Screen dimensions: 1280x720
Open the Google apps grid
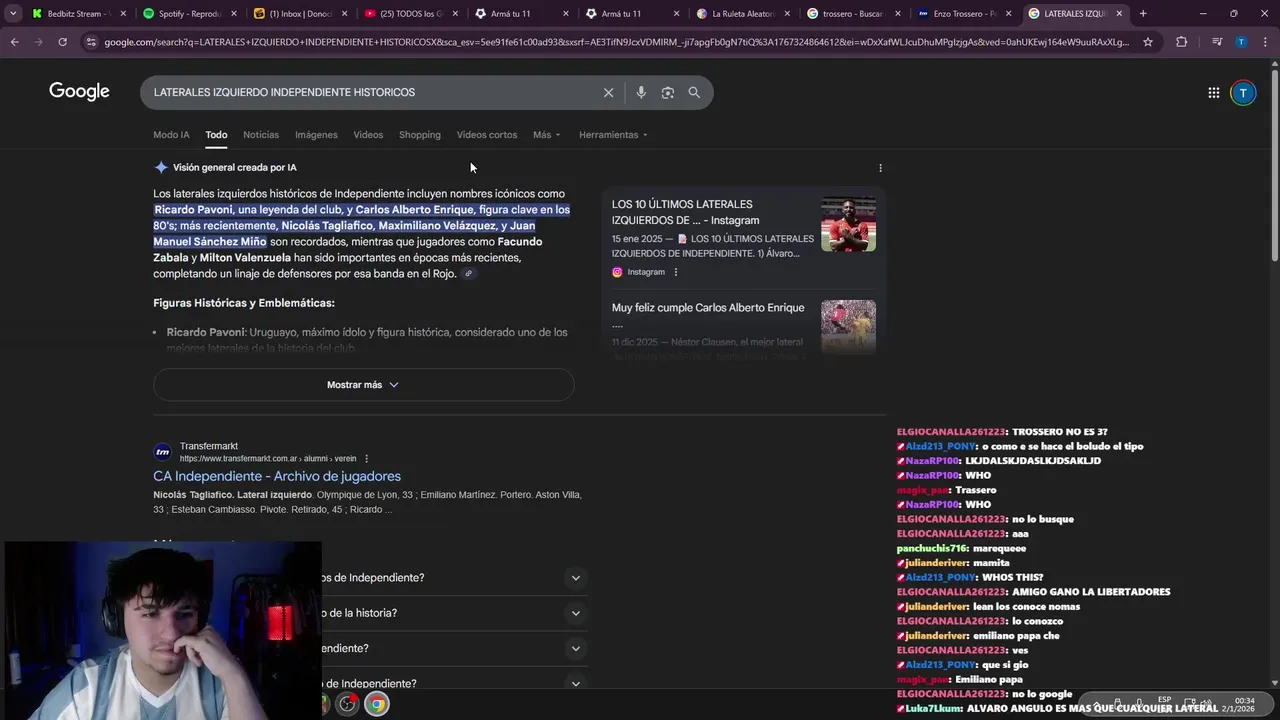pyautogui.click(x=1213, y=93)
